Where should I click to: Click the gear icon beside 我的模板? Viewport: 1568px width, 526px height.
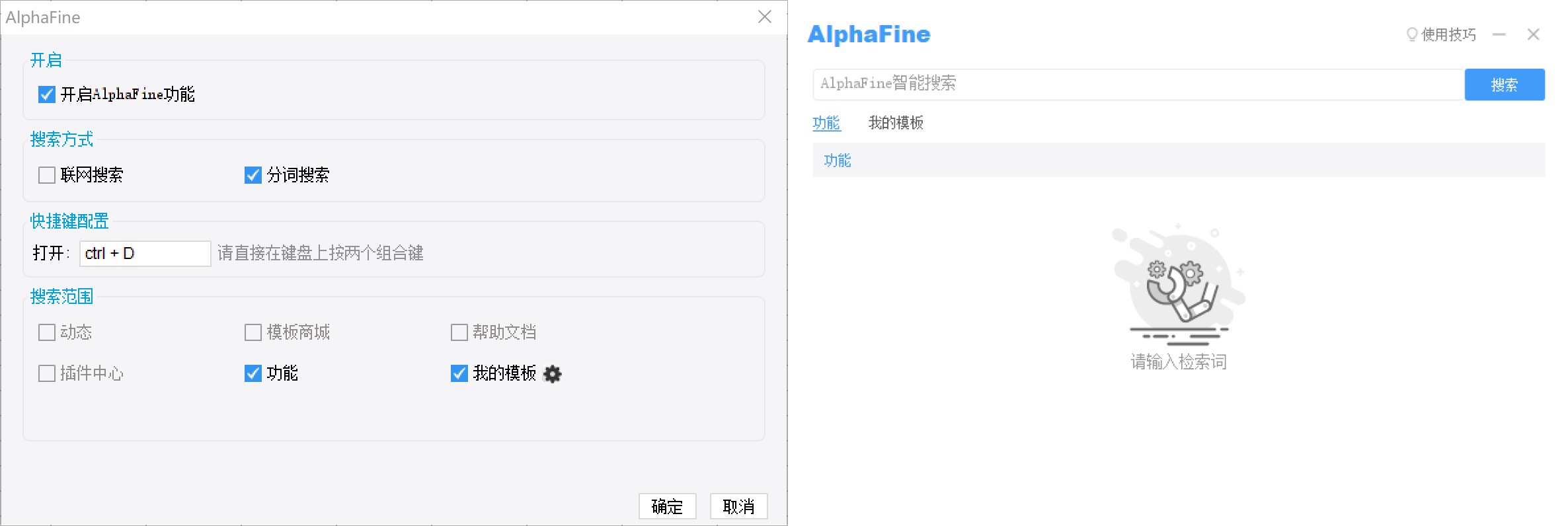552,374
